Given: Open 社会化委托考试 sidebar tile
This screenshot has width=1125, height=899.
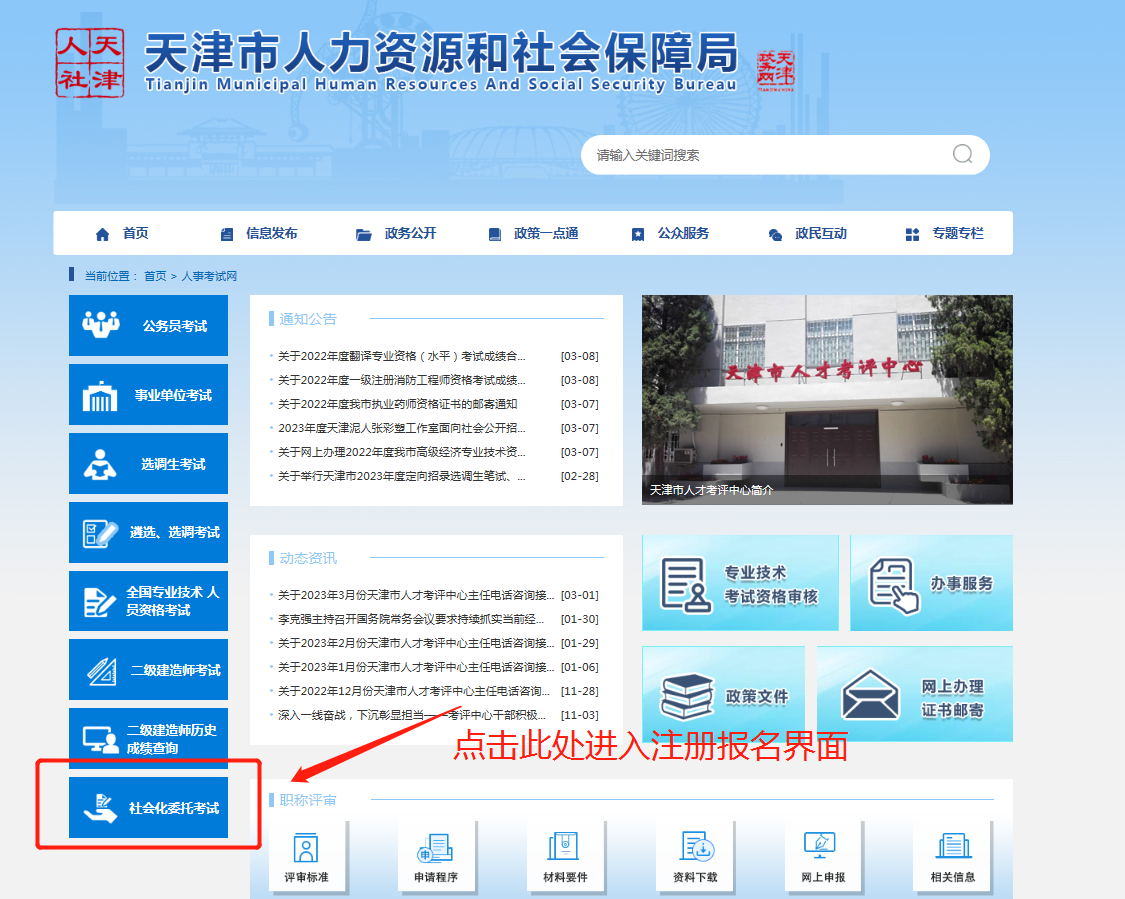Looking at the screenshot, I should tap(148, 807).
